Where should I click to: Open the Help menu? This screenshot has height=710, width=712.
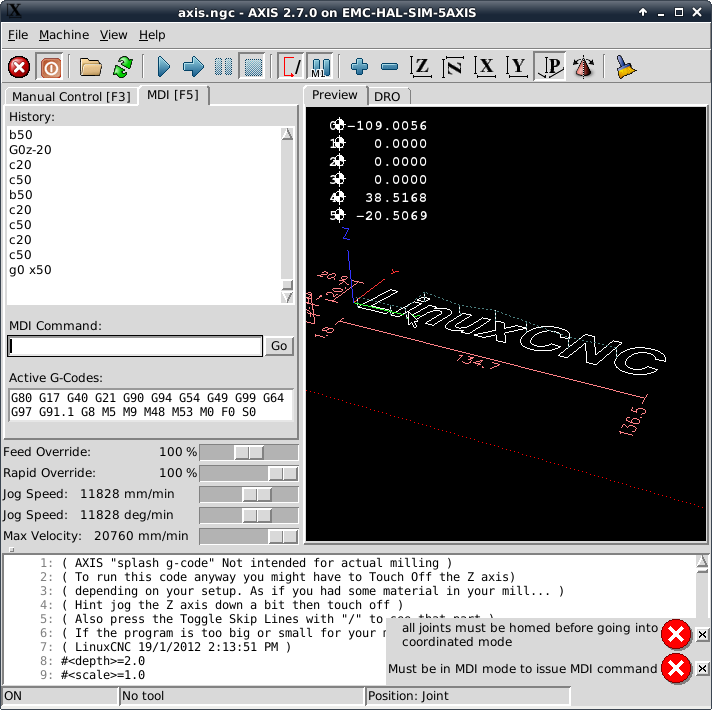point(152,35)
